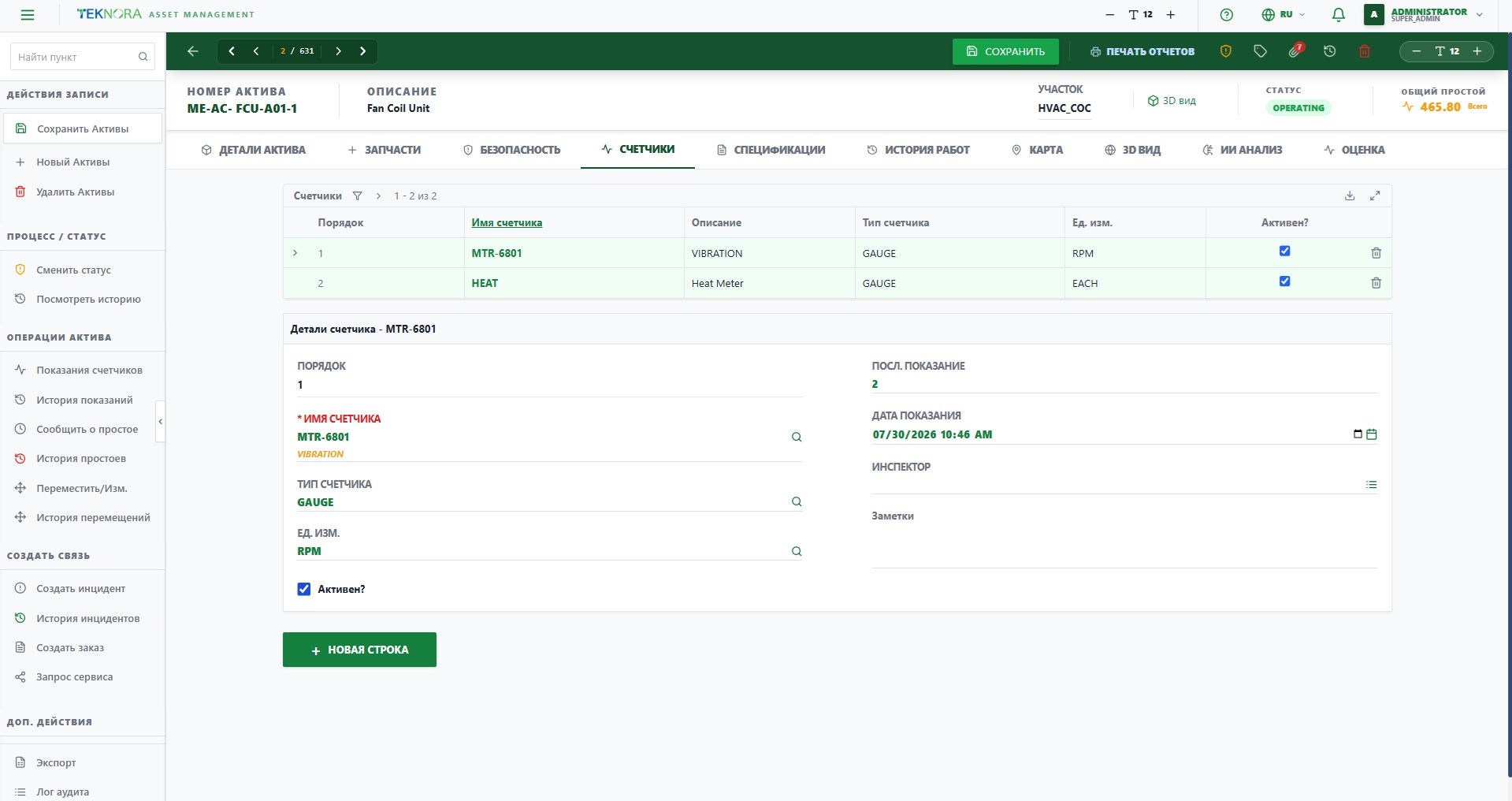Expand the MTR-6801 row chevron
The height and width of the screenshot is (801, 1512).
click(x=295, y=253)
